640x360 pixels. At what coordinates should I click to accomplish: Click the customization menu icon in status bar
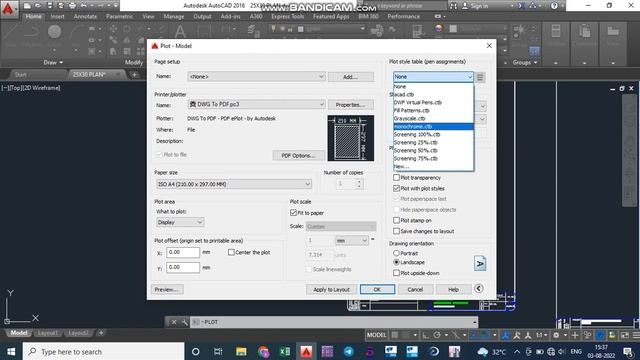click(x=636, y=335)
